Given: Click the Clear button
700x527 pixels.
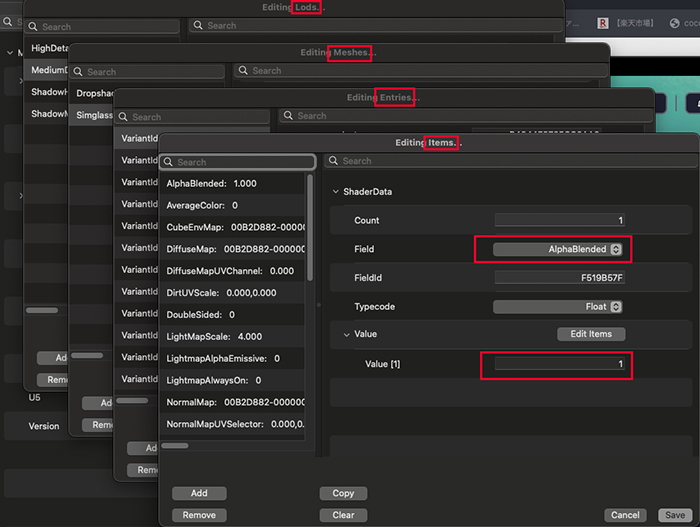Looking at the screenshot, I should [x=343, y=515].
